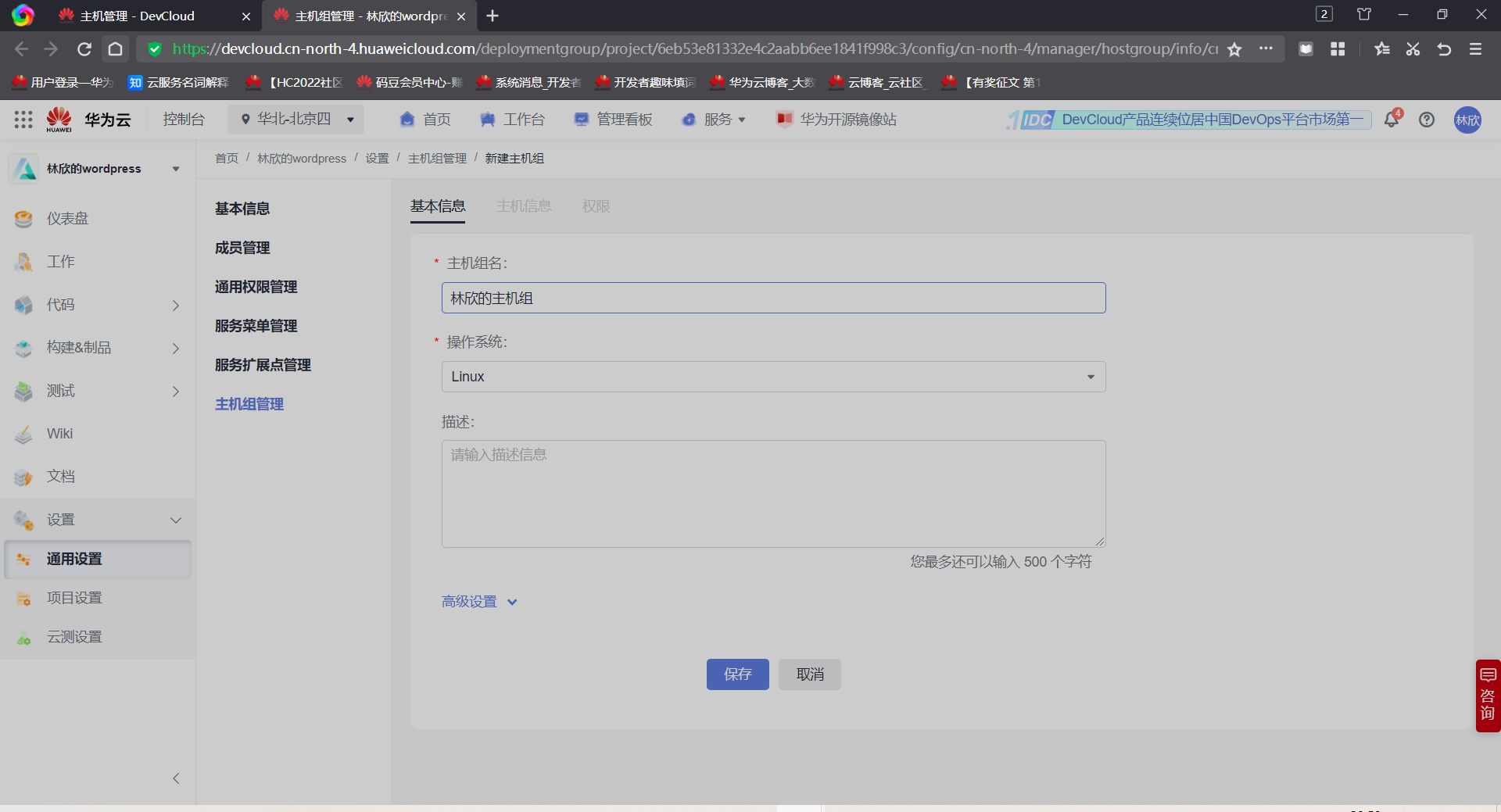Click the Huawei Cloud logo

pos(88,120)
